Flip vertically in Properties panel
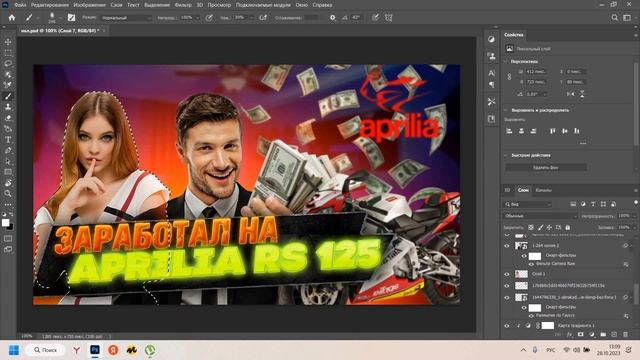The image size is (640, 360). tap(582, 94)
